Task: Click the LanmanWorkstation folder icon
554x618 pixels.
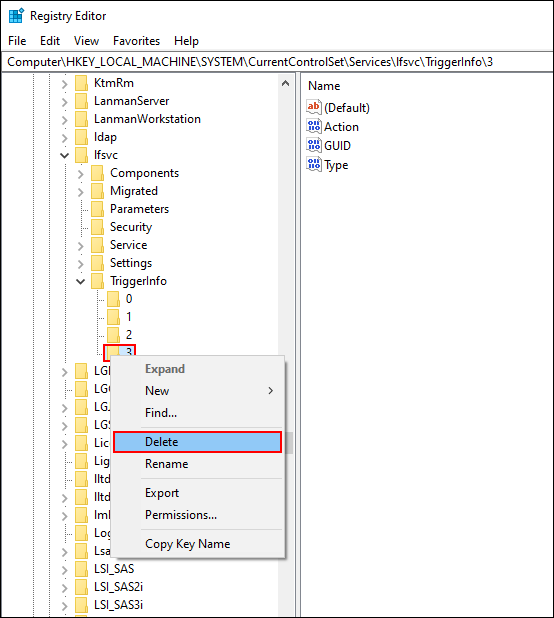Action: (x=82, y=119)
